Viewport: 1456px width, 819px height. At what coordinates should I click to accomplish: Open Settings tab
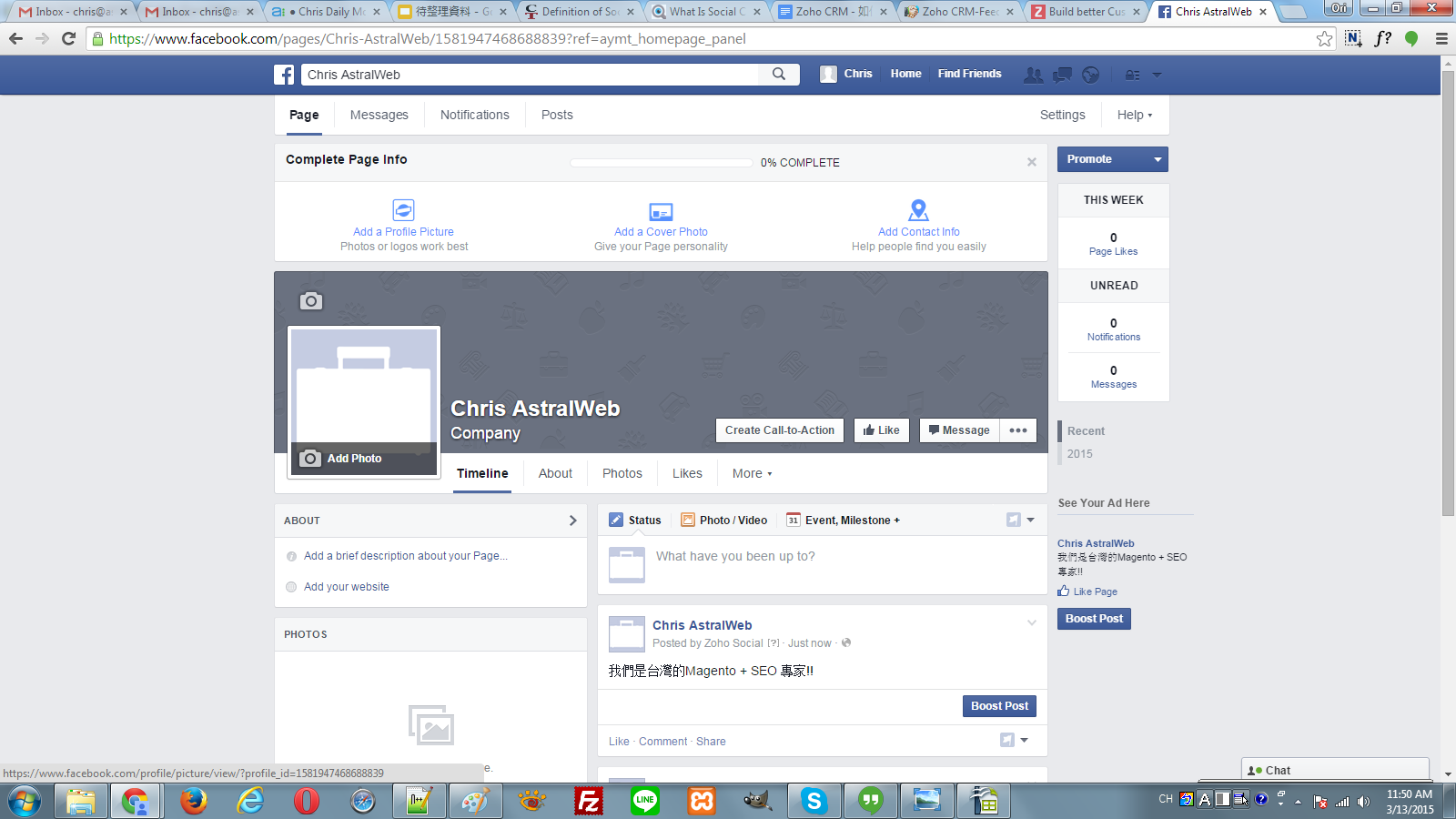[1063, 115]
